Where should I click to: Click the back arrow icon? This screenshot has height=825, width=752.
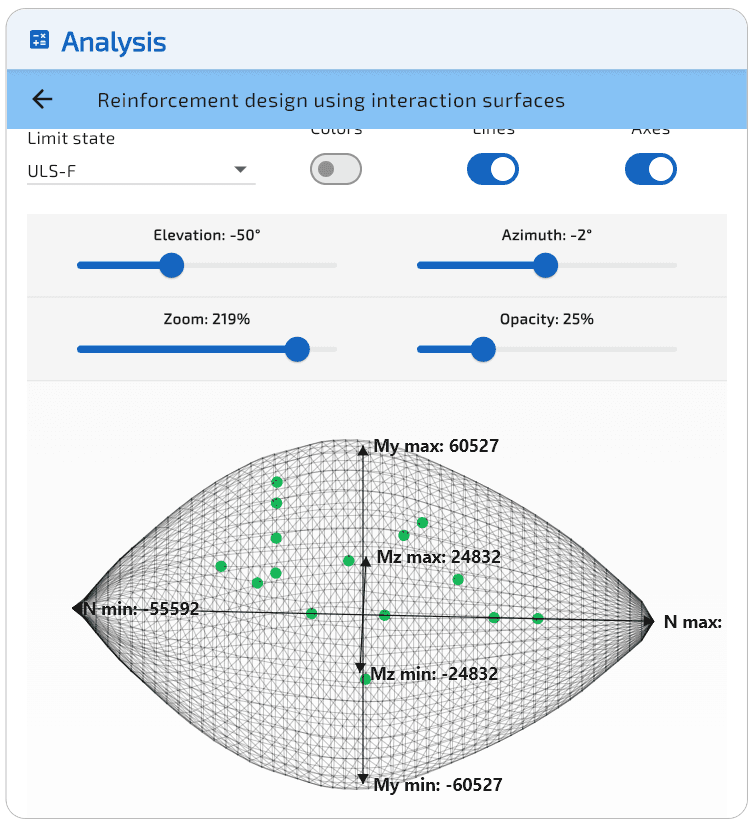42,99
